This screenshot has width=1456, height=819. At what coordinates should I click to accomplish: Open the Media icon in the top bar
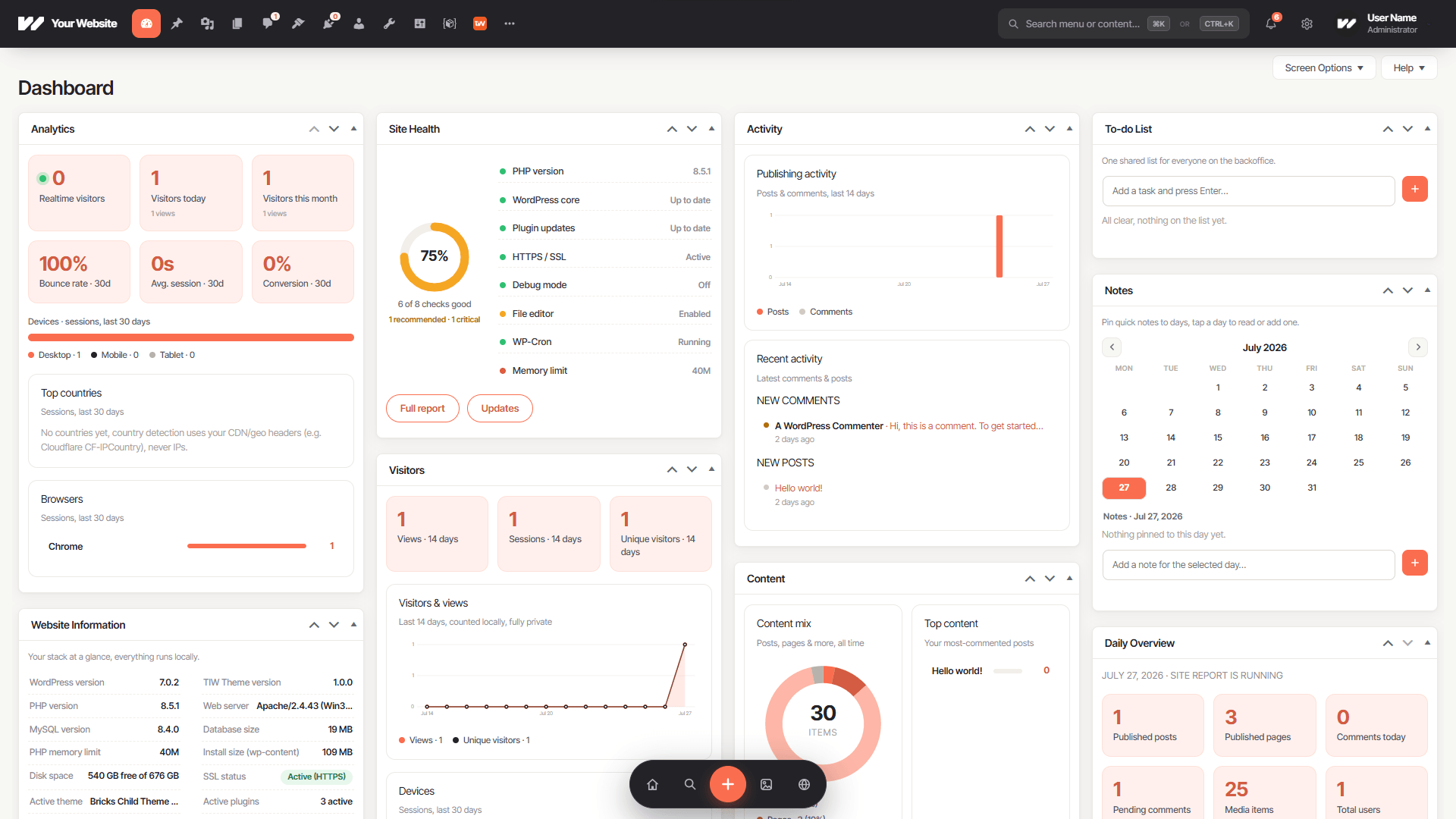[x=207, y=24]
